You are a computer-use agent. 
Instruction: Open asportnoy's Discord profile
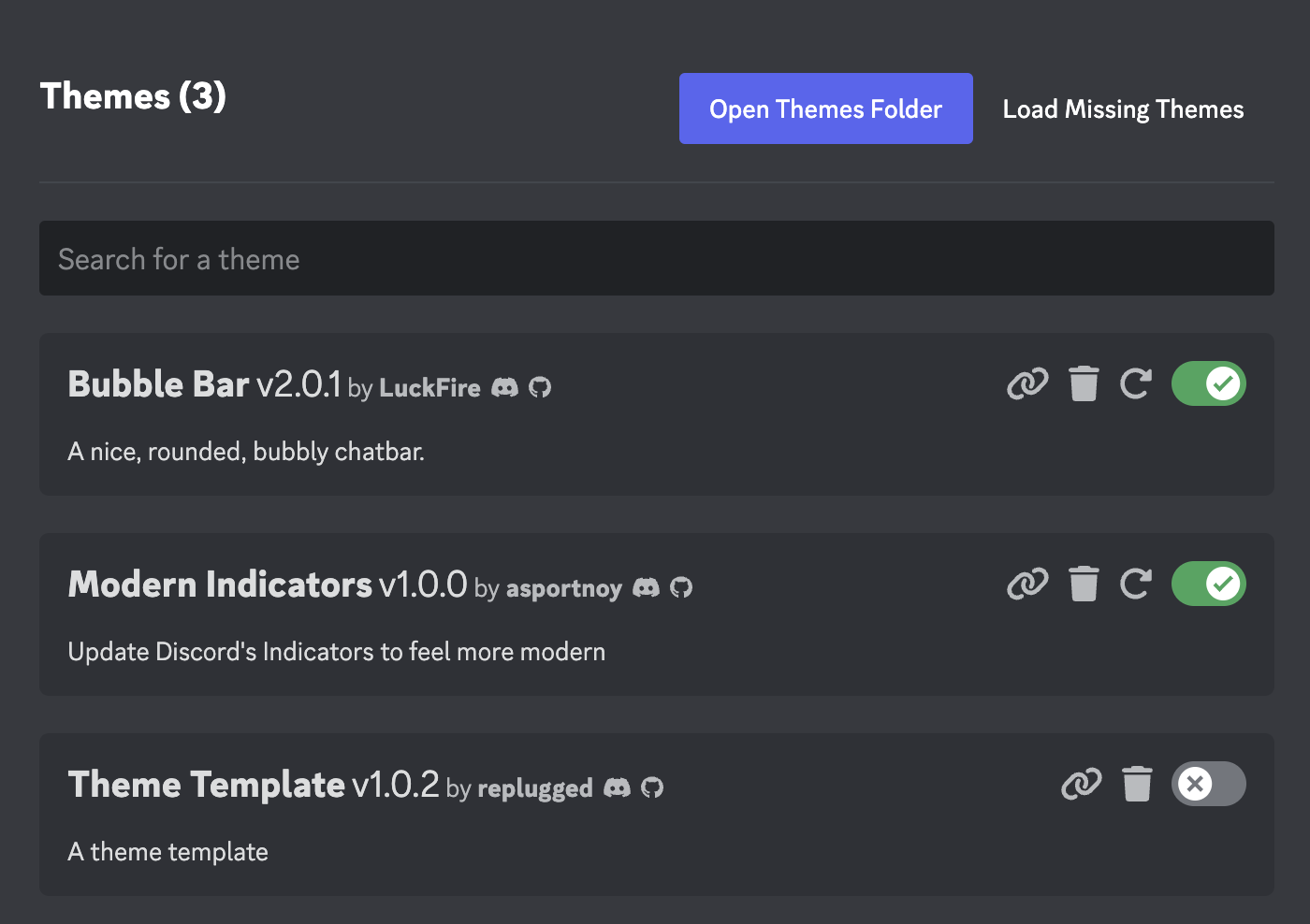(646, 587)
